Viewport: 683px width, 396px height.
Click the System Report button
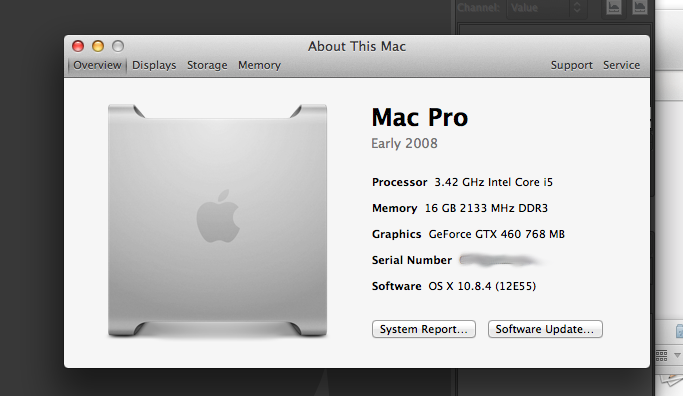coord(424,329)
